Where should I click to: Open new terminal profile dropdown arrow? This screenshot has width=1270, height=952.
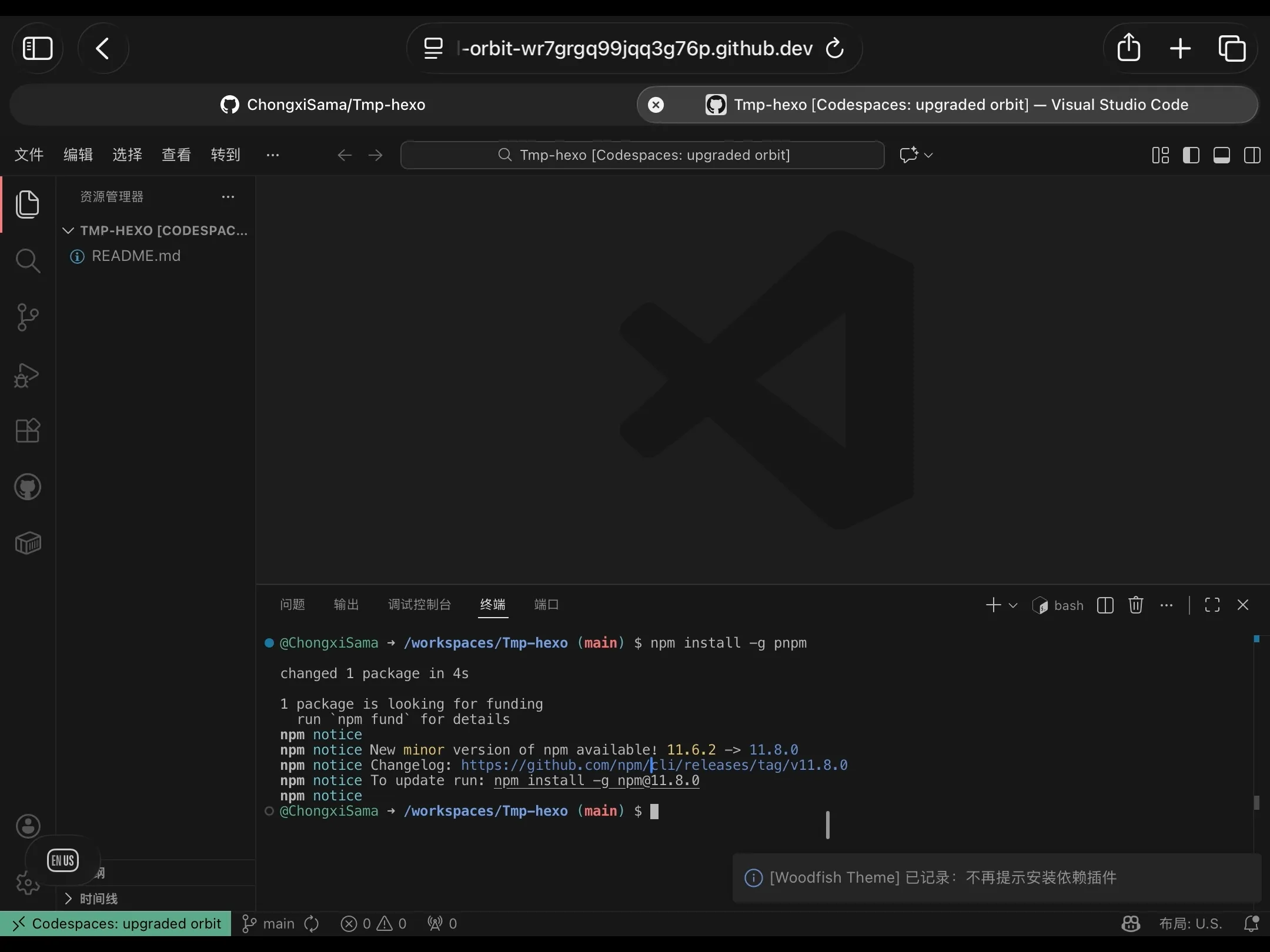[x=1013, y=605]
